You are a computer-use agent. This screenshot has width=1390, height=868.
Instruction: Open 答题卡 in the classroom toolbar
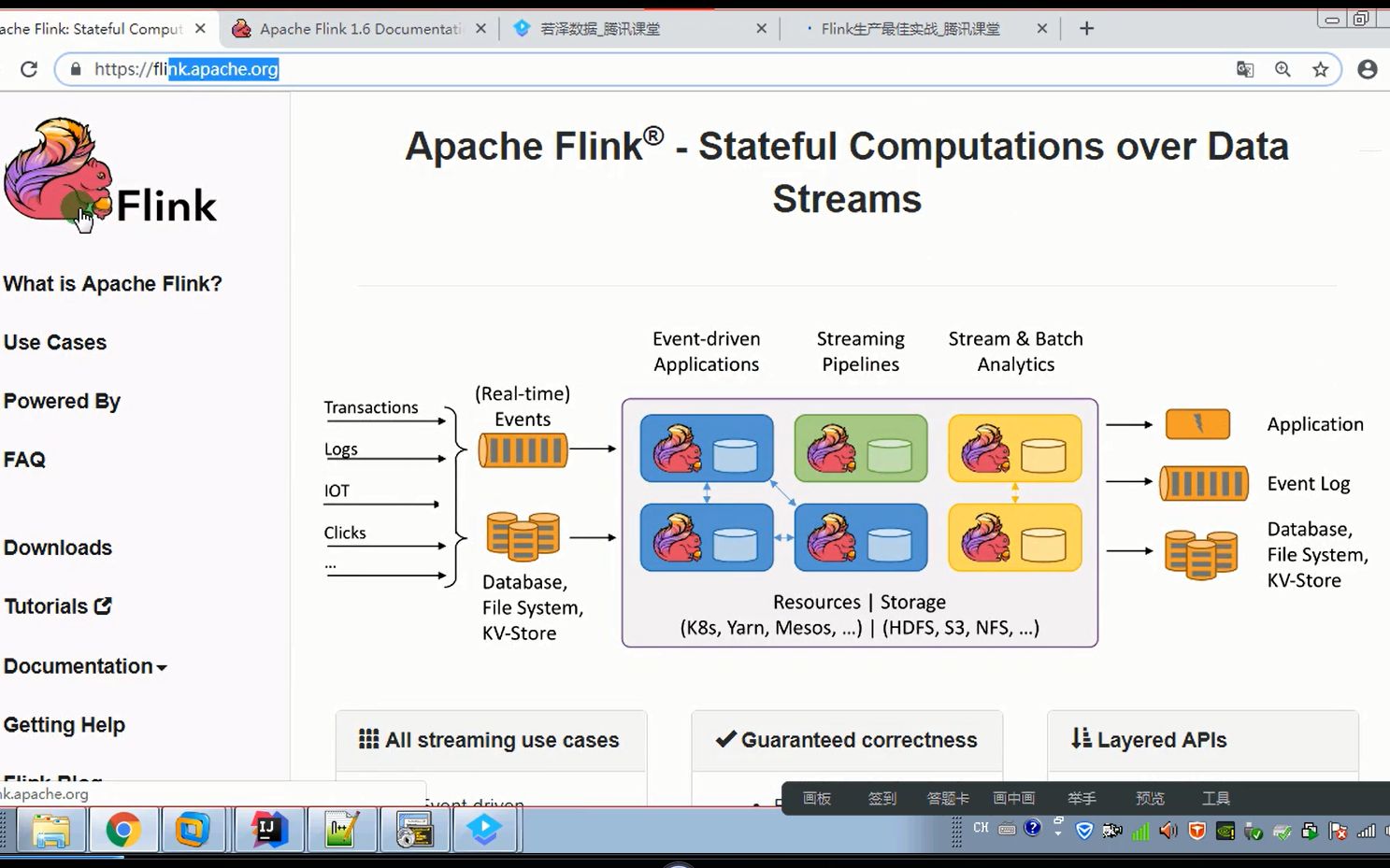pyautogui.click(x=948, y=798)
